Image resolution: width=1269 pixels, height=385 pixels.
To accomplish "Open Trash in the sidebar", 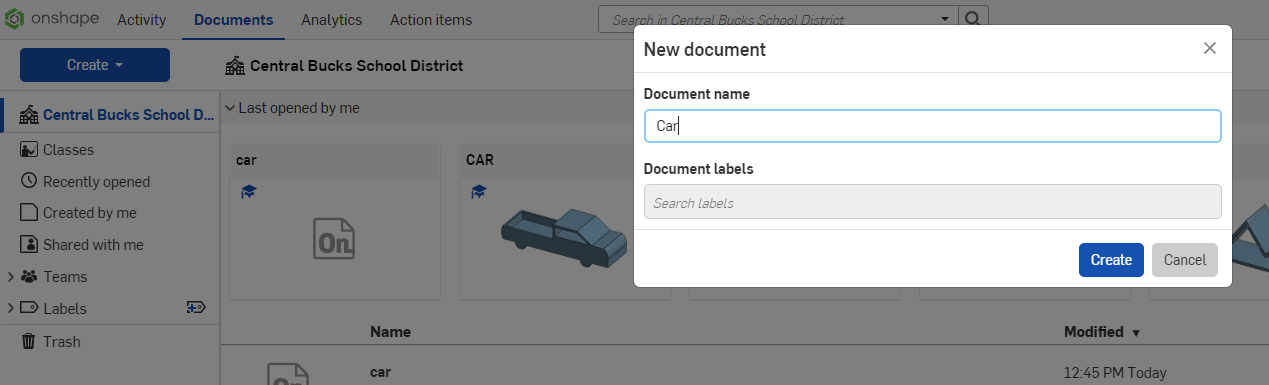I will 61,341.
